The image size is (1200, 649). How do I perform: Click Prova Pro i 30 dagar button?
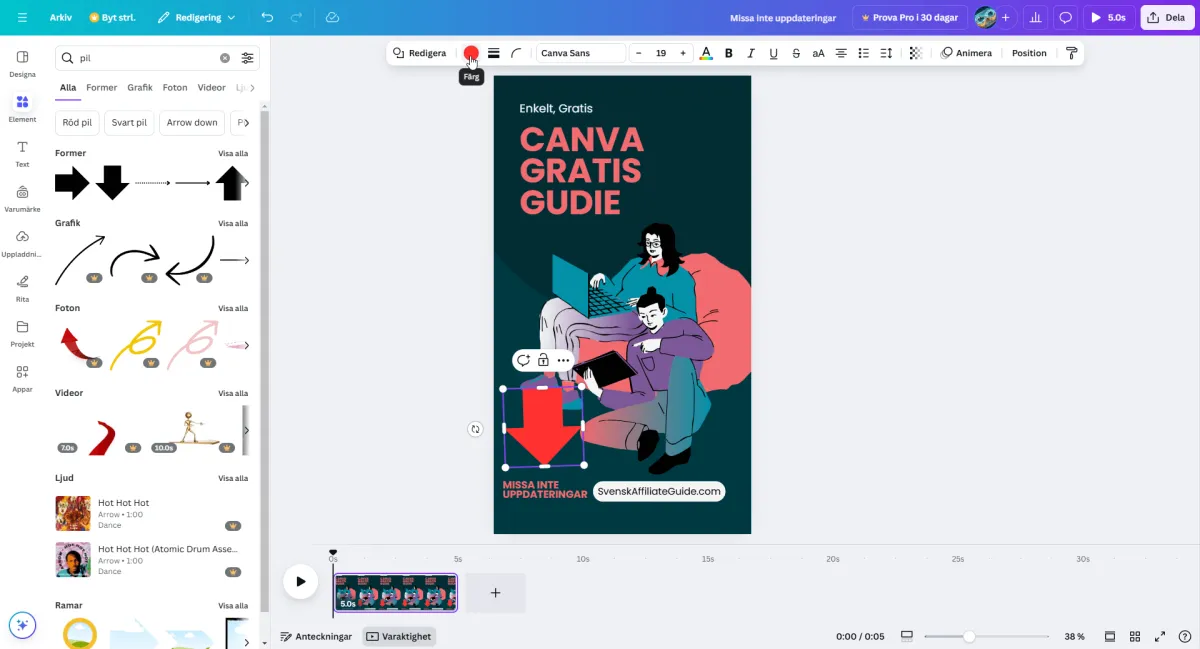910,17
